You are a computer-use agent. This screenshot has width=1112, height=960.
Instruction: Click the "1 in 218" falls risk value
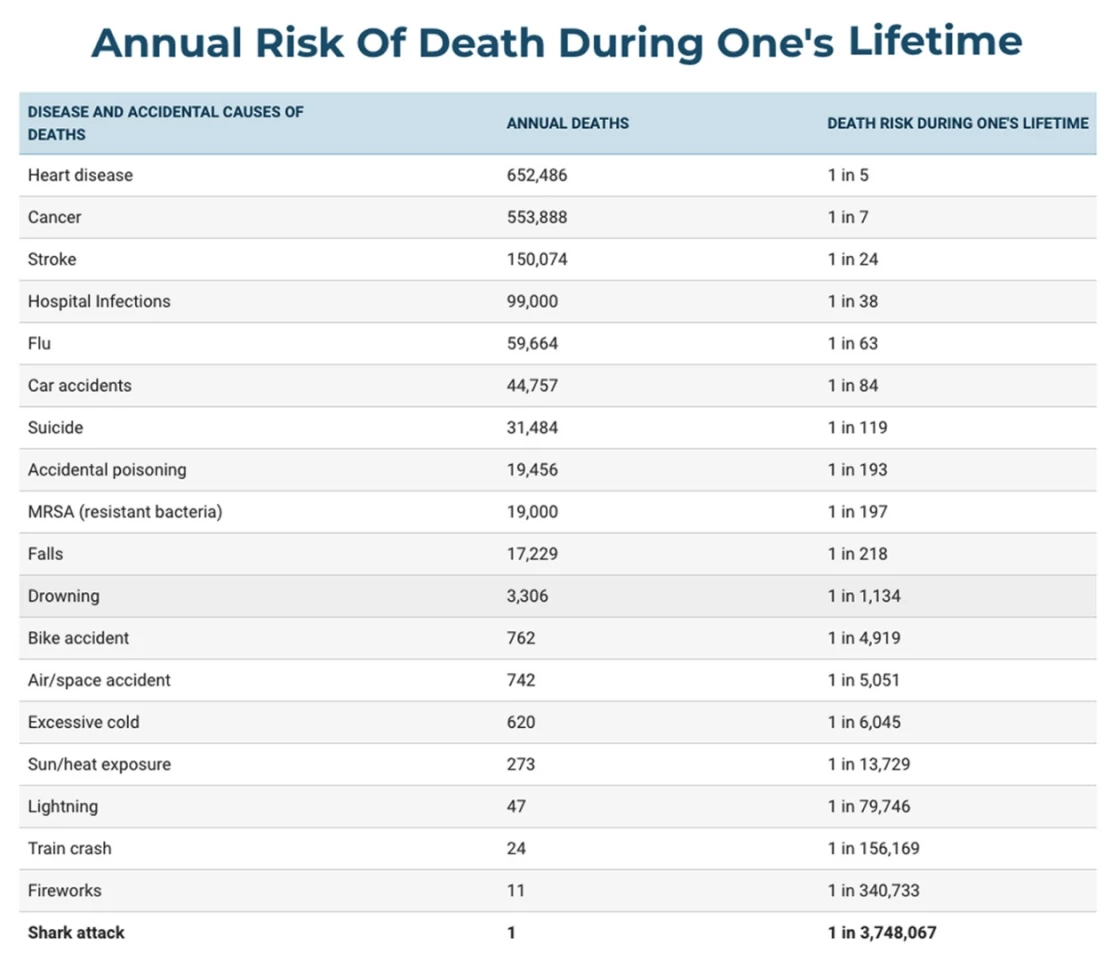(x=857, y=553)
